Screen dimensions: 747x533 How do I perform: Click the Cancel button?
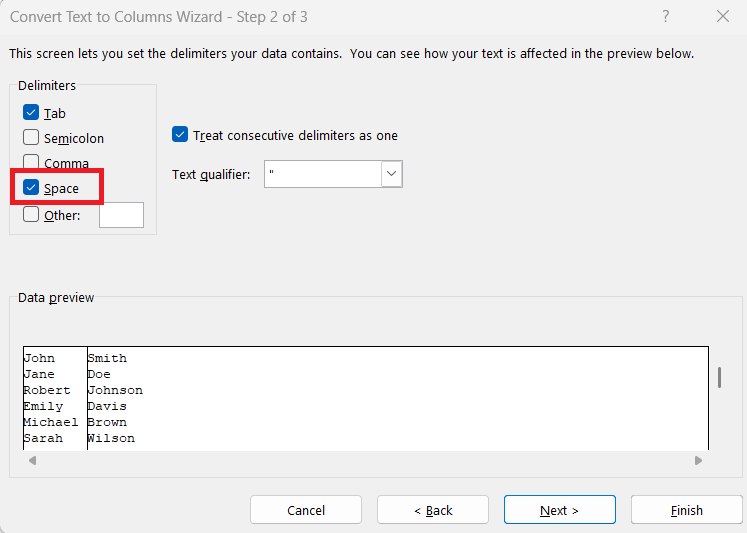click(306, 510)
